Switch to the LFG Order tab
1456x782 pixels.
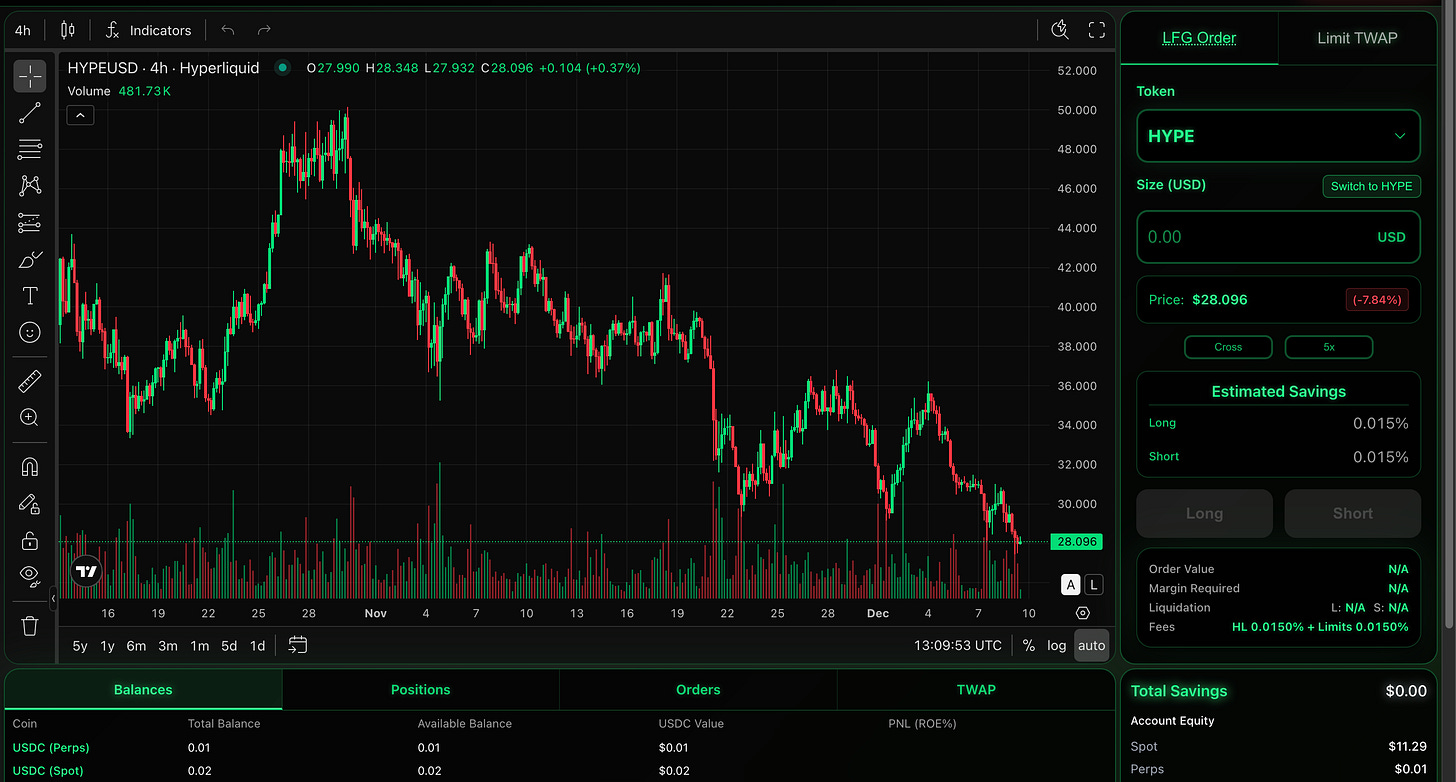point(1199,38)
